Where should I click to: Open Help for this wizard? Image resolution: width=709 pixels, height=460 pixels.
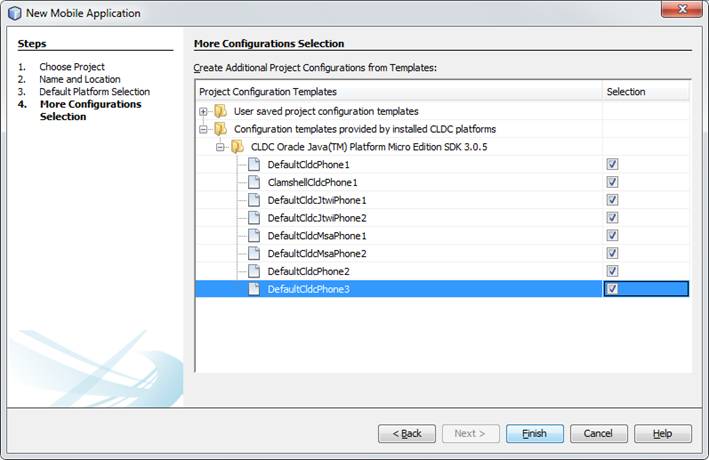(x=662, y=434)
